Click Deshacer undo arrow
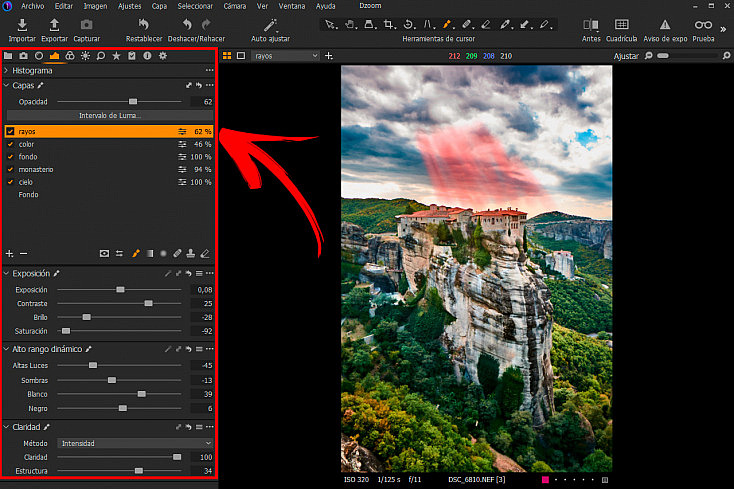The width and height of the screenshot is (734, 489). (187, 24)
